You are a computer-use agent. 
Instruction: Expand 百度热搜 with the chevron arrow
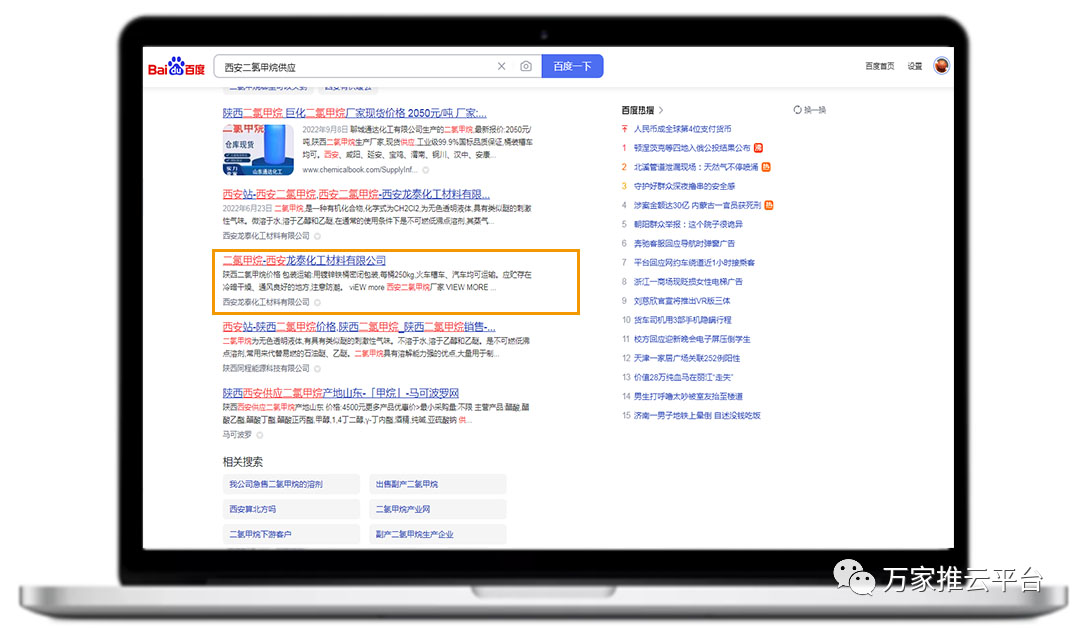(661, 110)
